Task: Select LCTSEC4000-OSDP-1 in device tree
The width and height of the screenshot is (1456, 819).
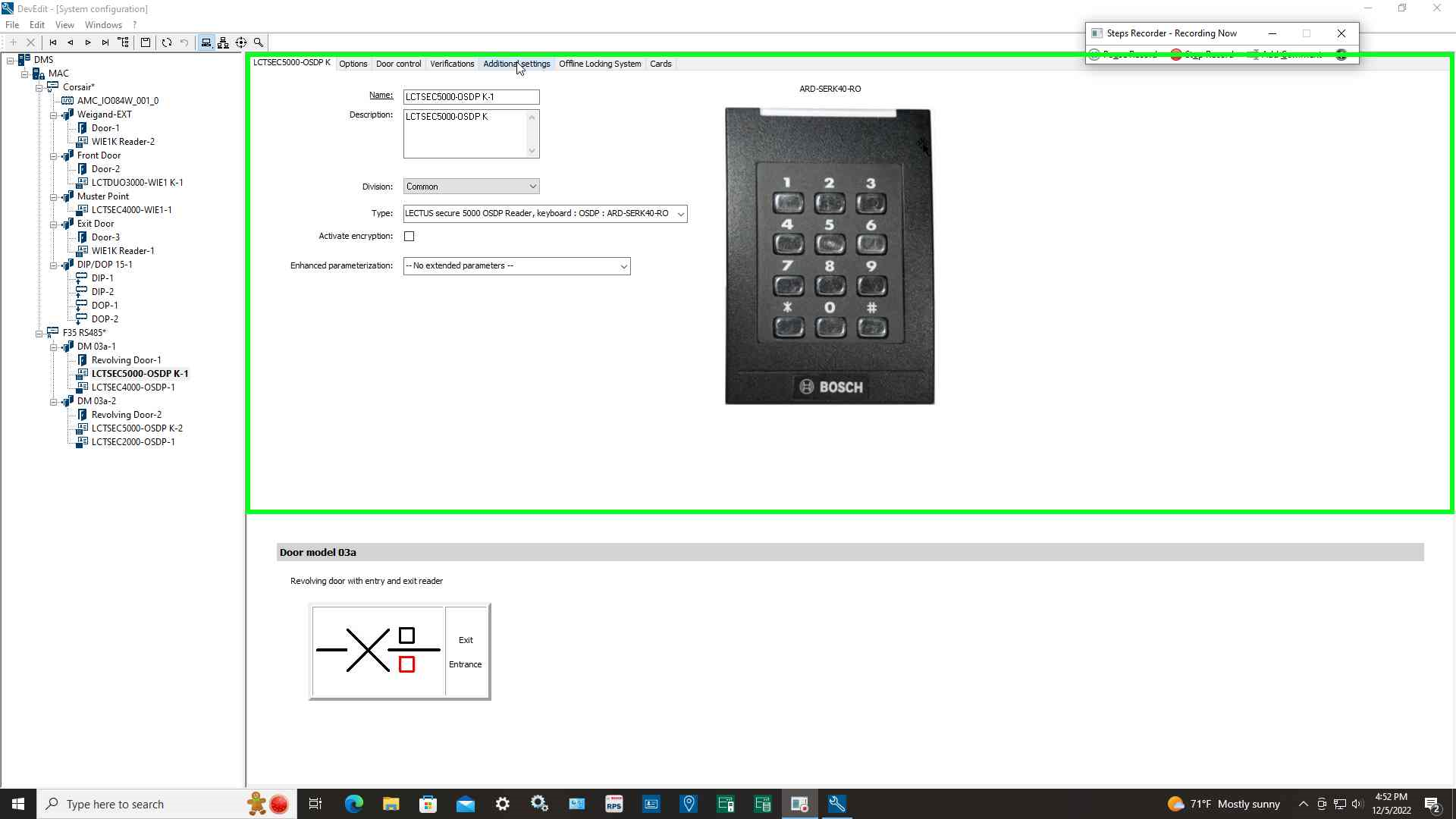Action: 133,388
